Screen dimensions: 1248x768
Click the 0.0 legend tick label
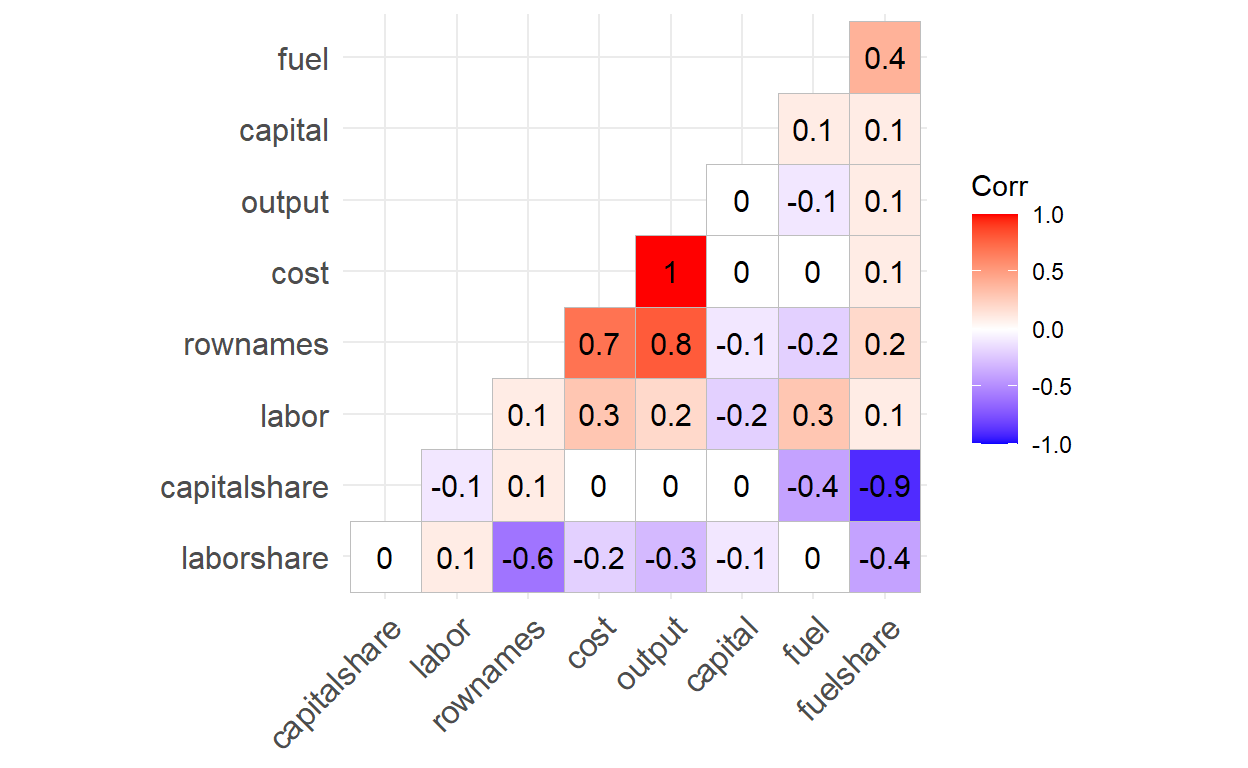click(1049, 329)
